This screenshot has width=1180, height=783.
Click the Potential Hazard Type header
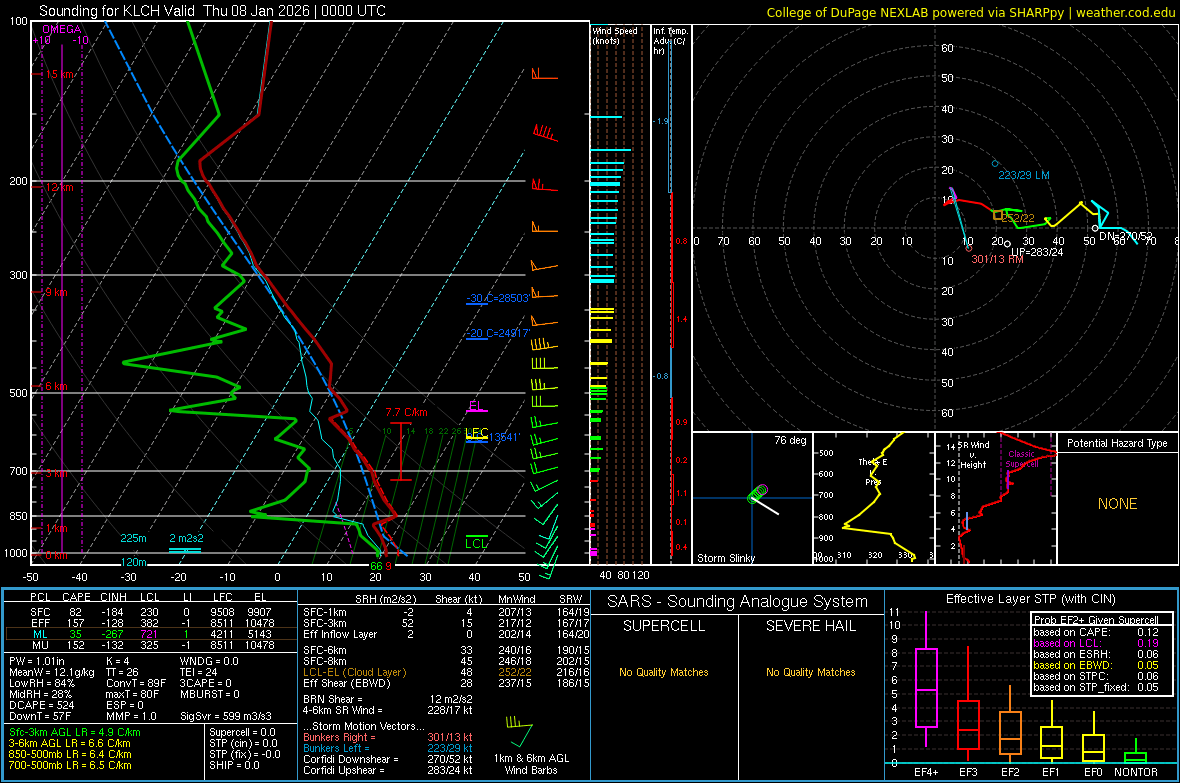(1117, 443)
